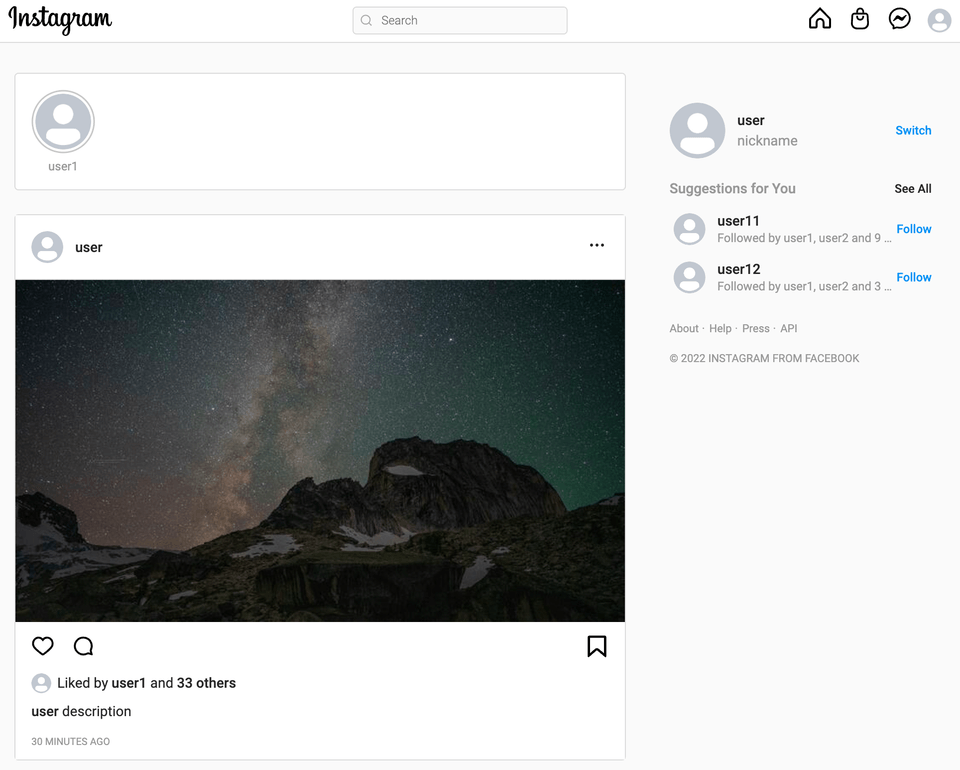Open the API footer link
The image size is (960, 770).
(789, 329)
